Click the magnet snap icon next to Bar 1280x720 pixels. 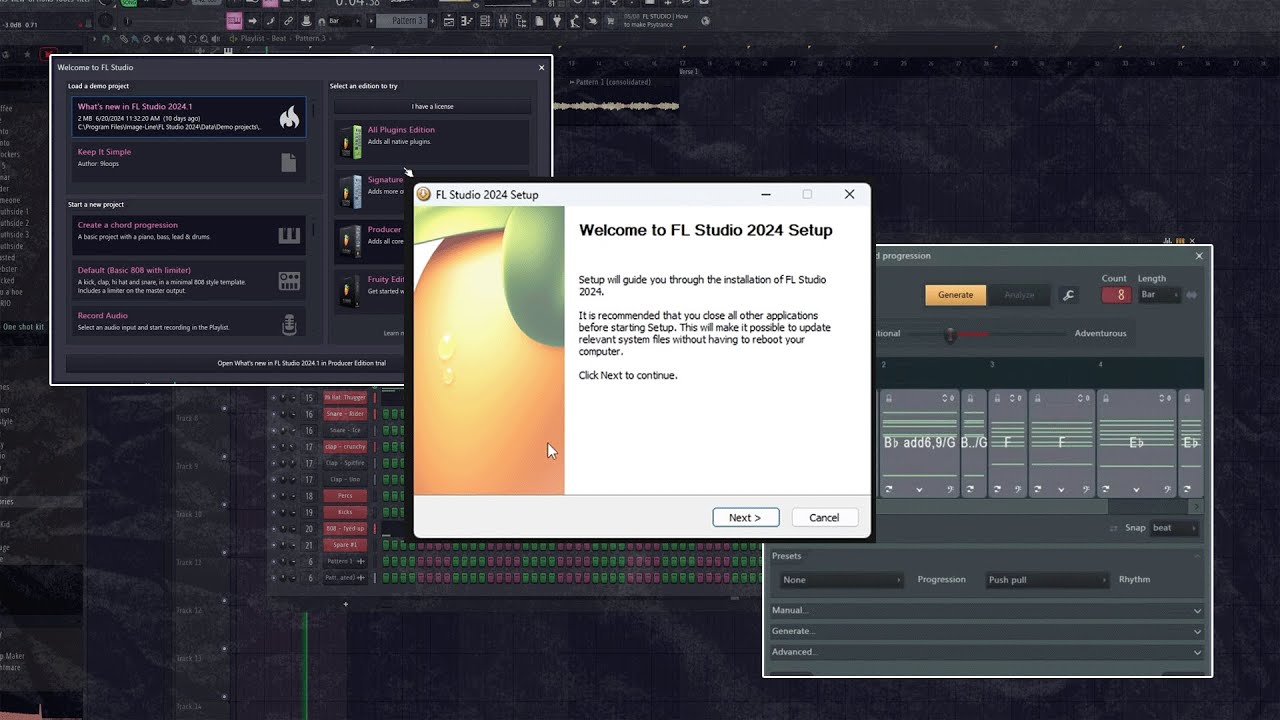321,20
